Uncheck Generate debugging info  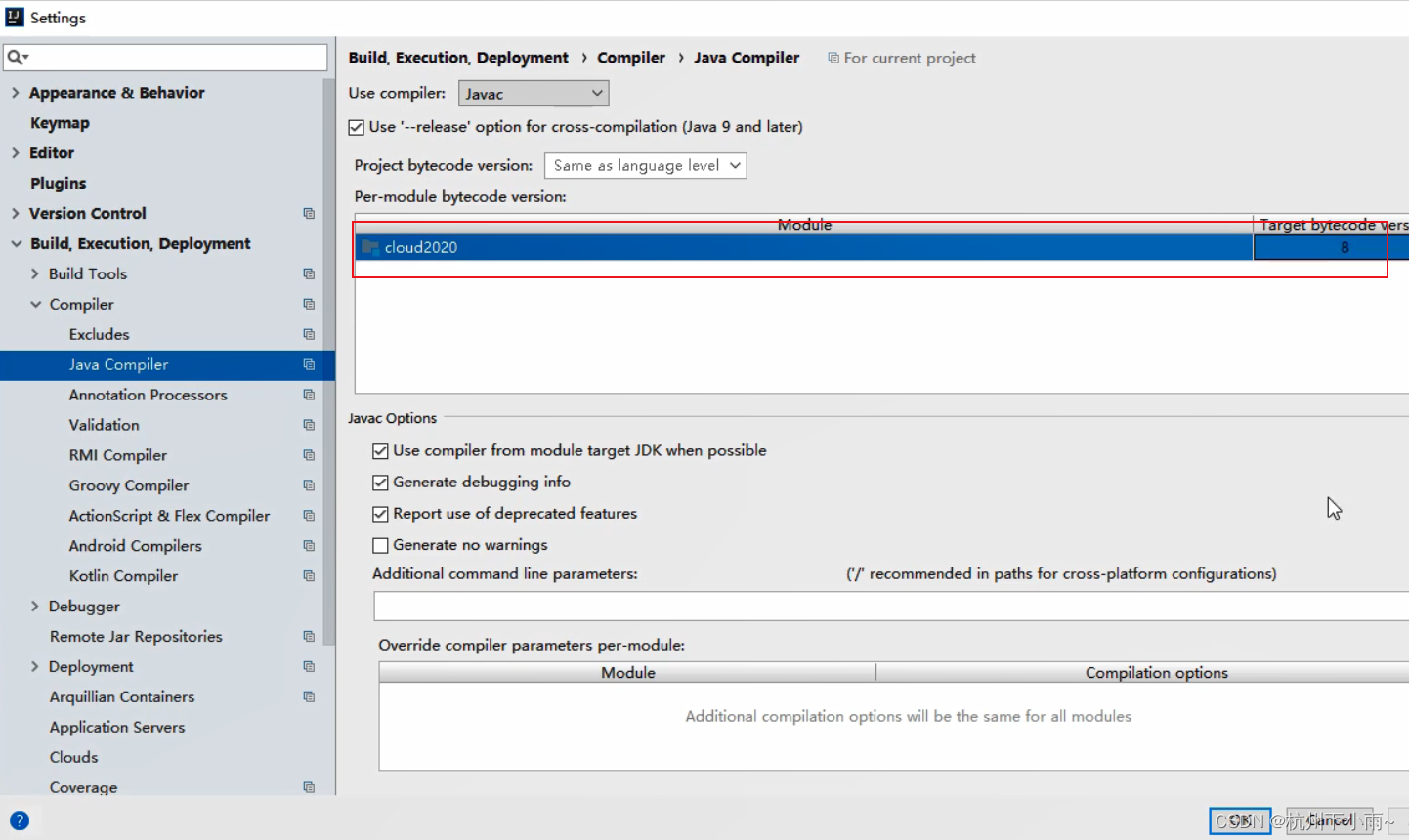coord(380,483)
